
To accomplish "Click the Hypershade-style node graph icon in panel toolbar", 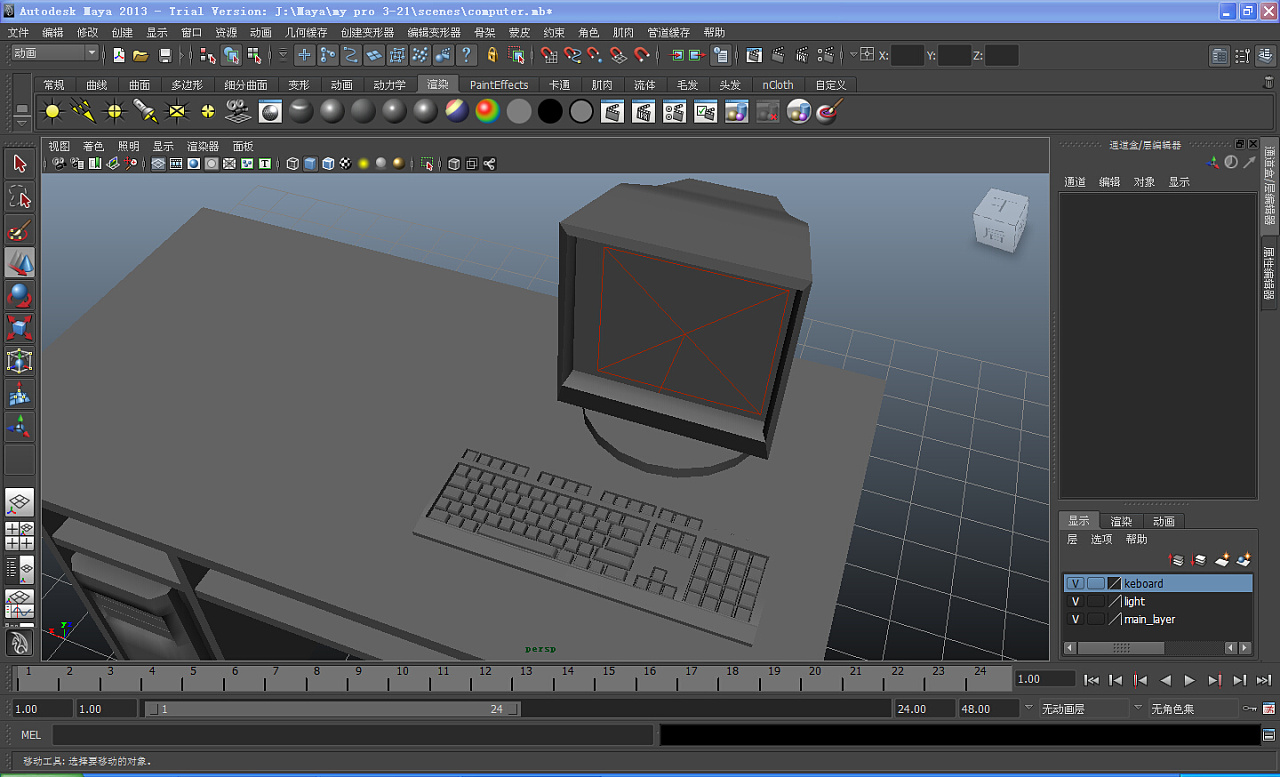I will click(489, 164).
